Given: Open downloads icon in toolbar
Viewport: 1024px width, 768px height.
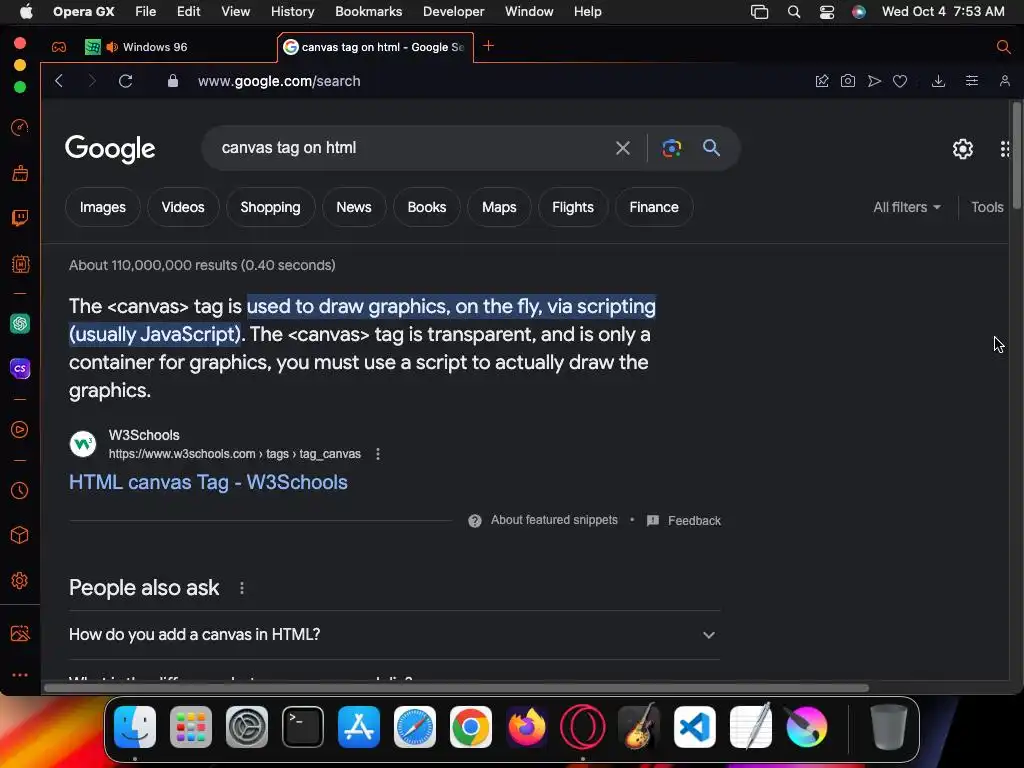Looking at the screenshot, I should click(938, 81).
